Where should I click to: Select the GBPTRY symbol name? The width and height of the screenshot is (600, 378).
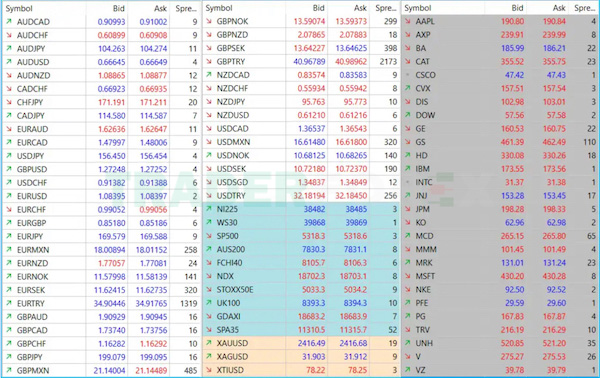[x=231, y=62]
